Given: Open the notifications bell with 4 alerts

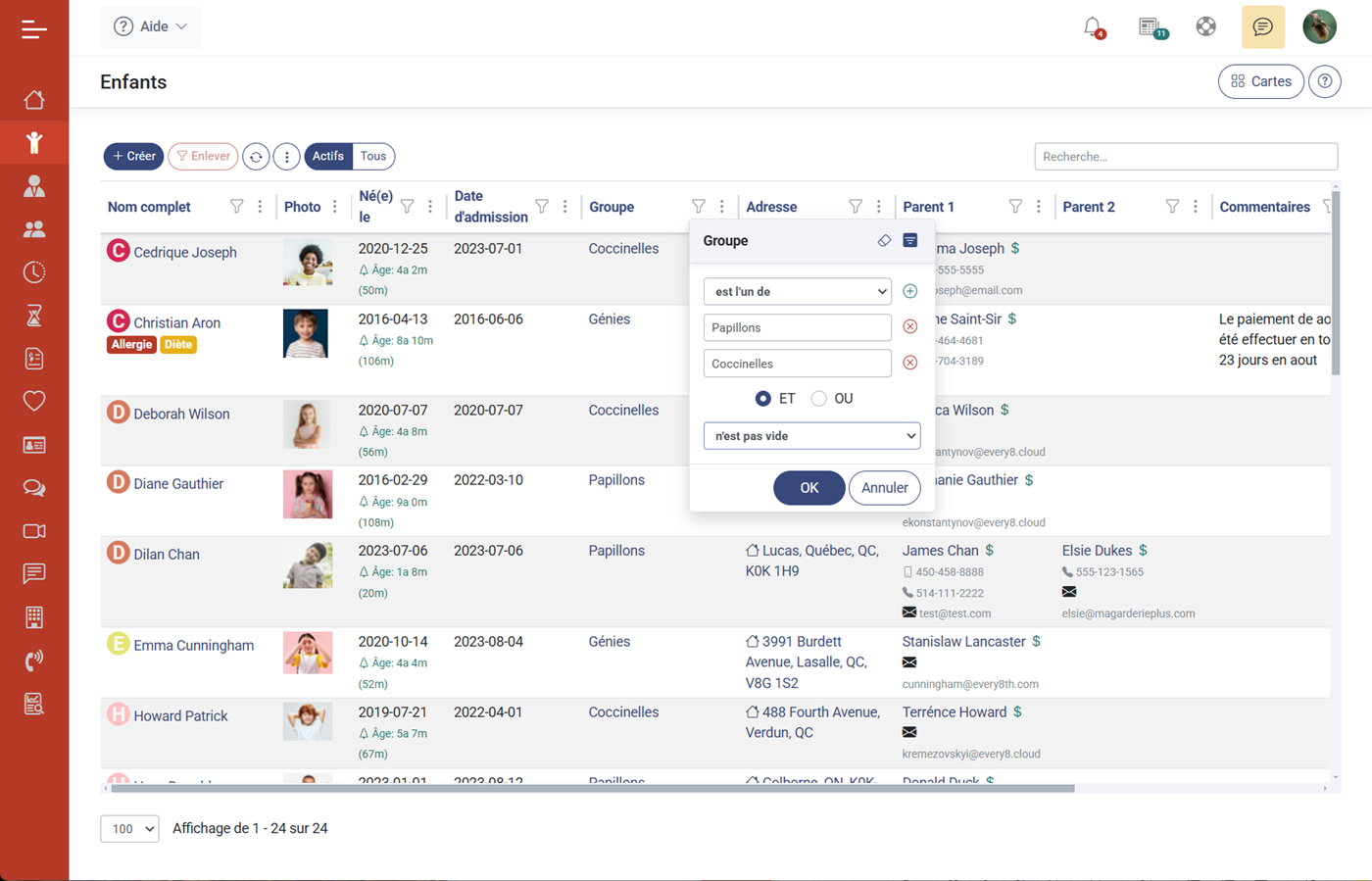Looking at the screenshot, I should (1095, 26).
